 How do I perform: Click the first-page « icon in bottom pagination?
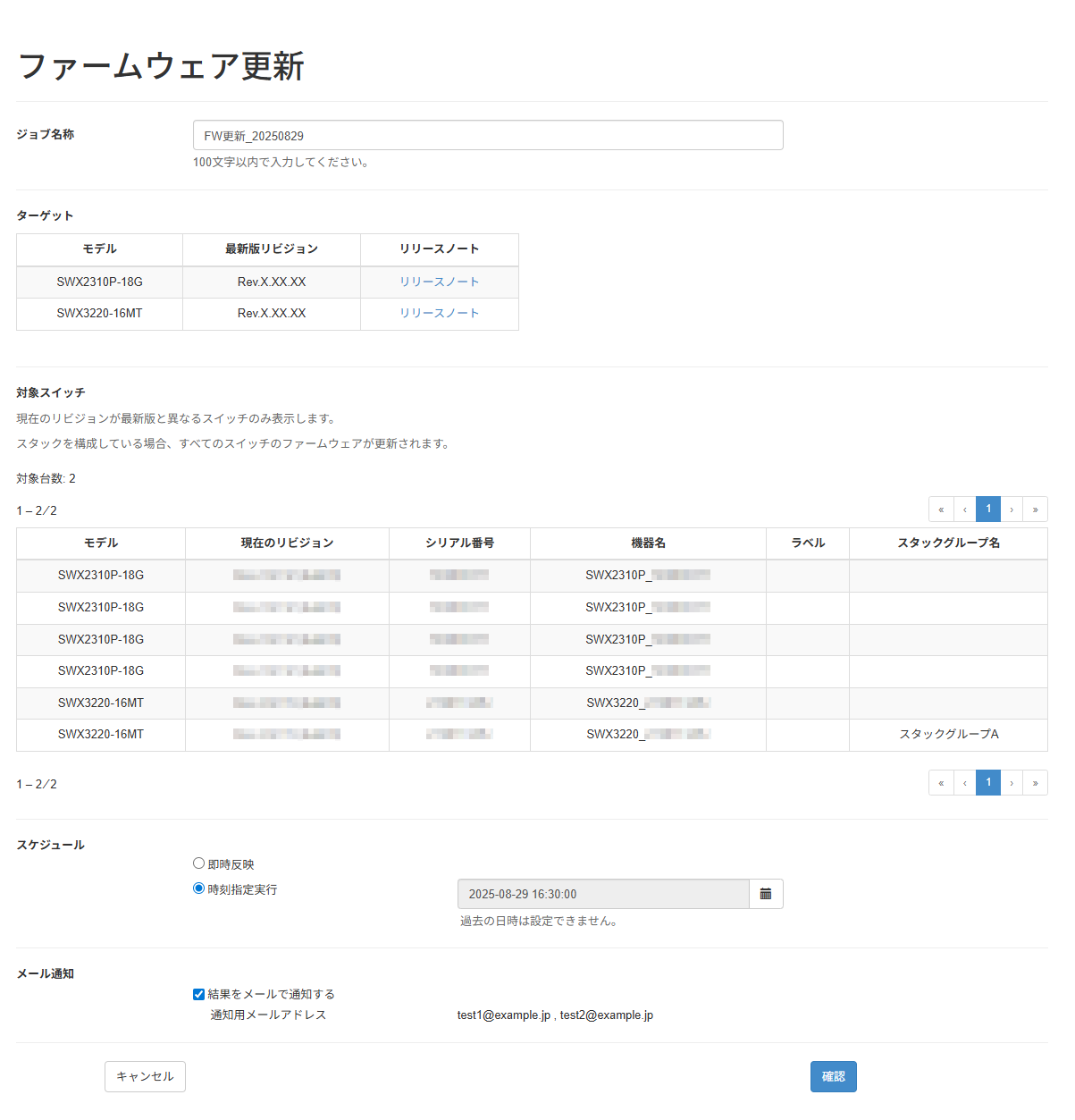point(941,782)
